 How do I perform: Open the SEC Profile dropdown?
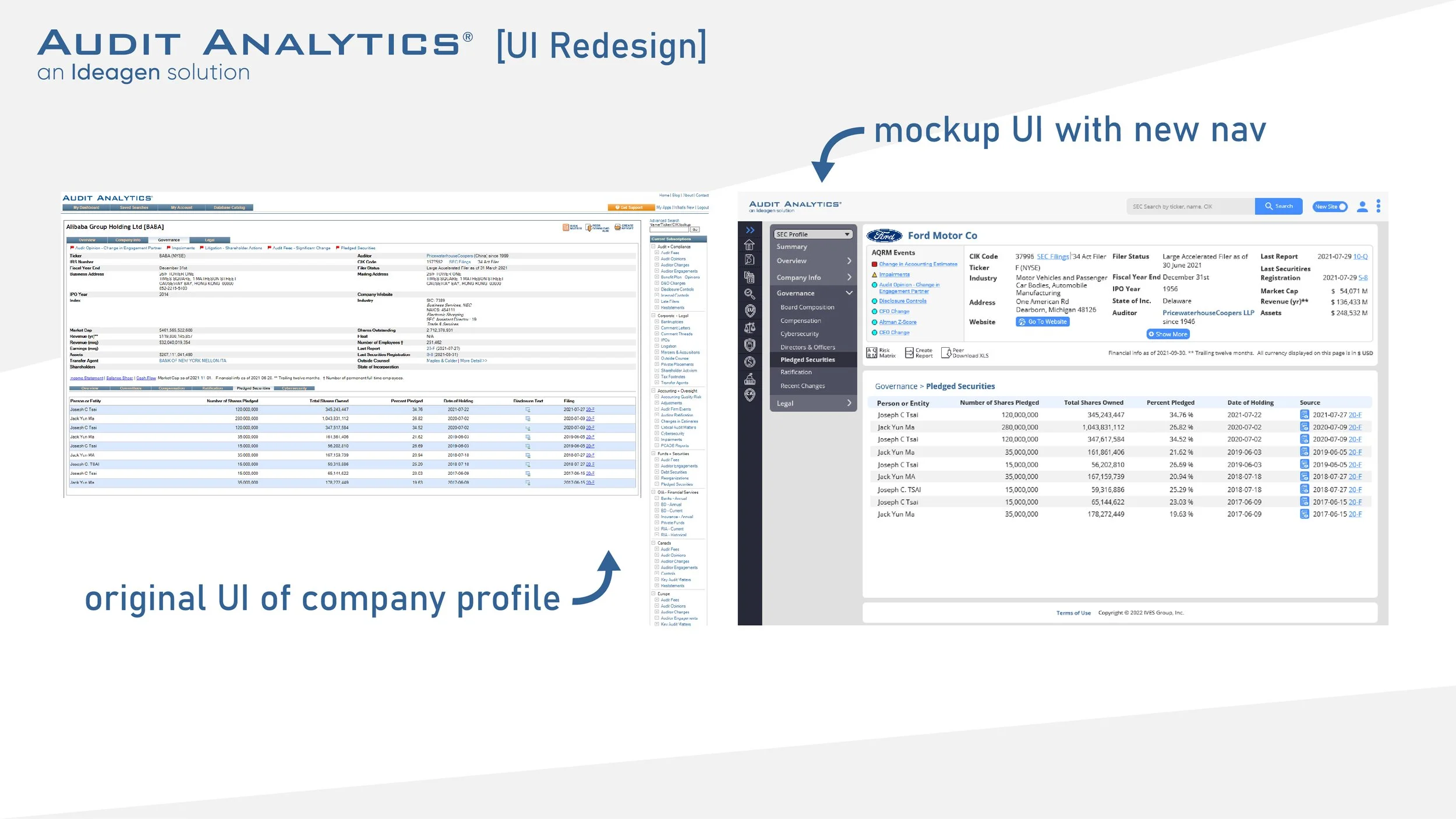tap(813, 234)
